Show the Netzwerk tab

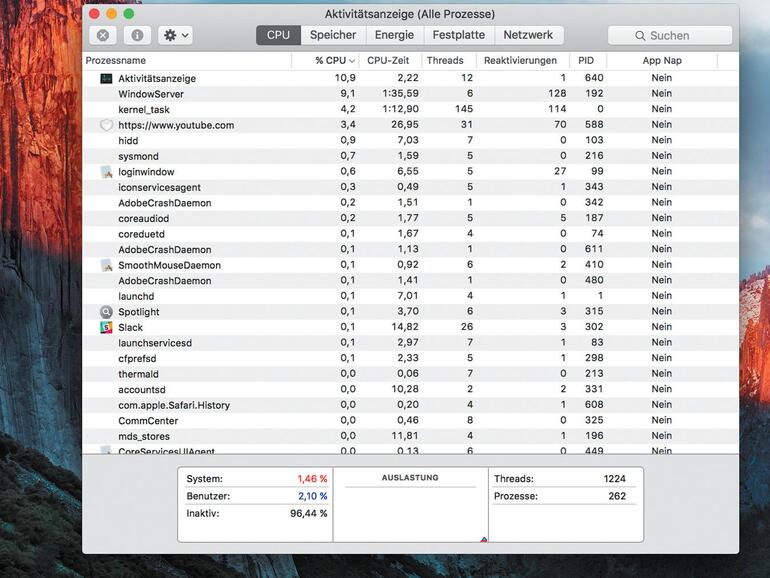(528, 35)
